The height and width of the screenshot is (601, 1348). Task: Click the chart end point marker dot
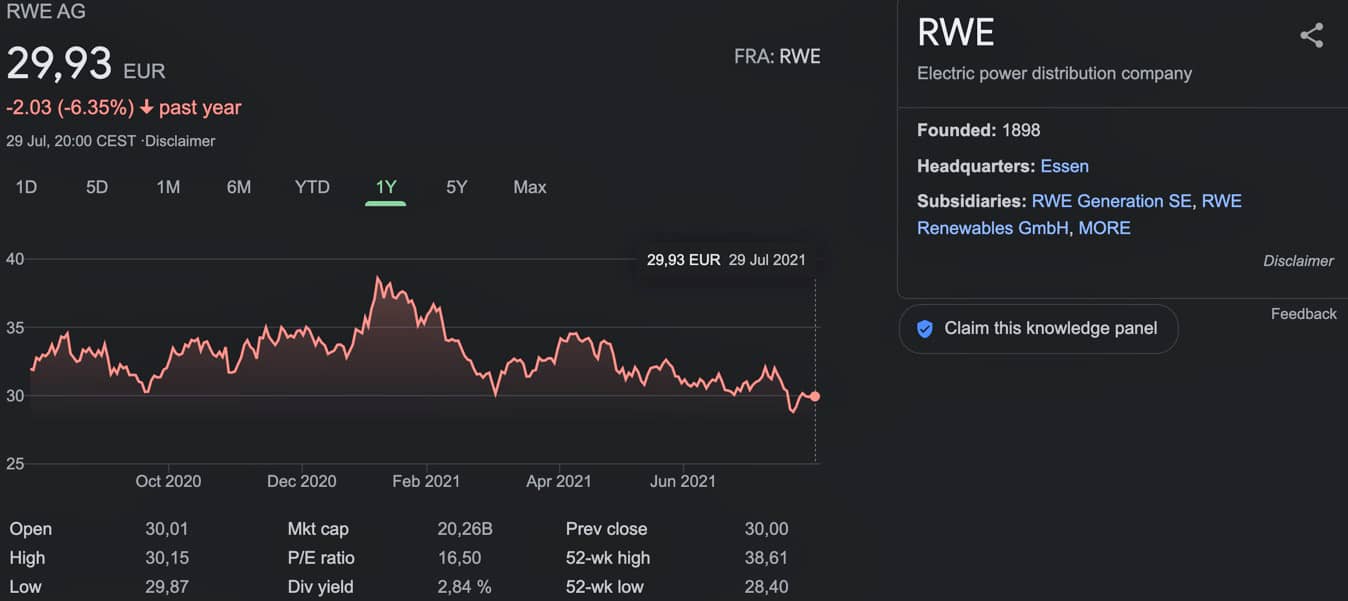(x=815, y=396)
